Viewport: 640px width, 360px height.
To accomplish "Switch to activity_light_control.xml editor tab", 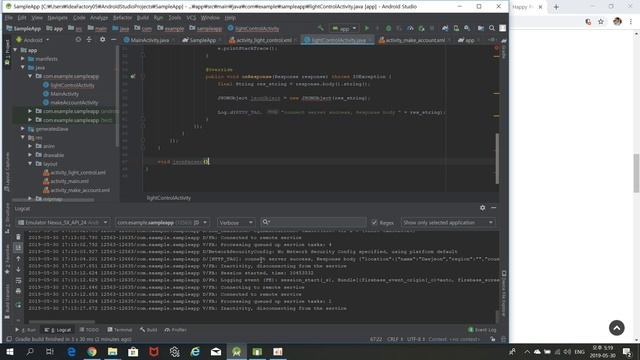I will coord(264,40).
